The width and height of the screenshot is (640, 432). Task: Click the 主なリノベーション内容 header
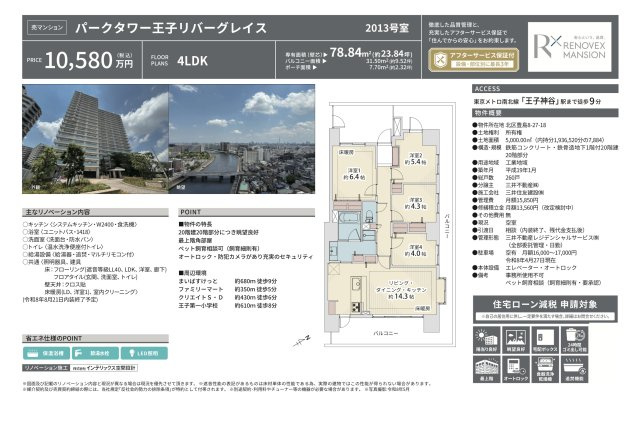tap(95, 212)
